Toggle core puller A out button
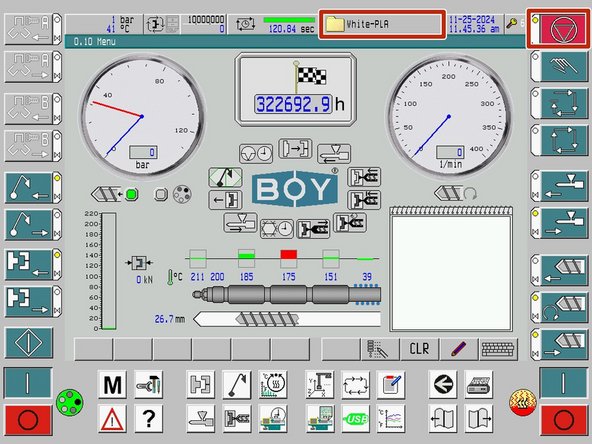The width and height of the screenshot is (592, 444). coord(33,67)
